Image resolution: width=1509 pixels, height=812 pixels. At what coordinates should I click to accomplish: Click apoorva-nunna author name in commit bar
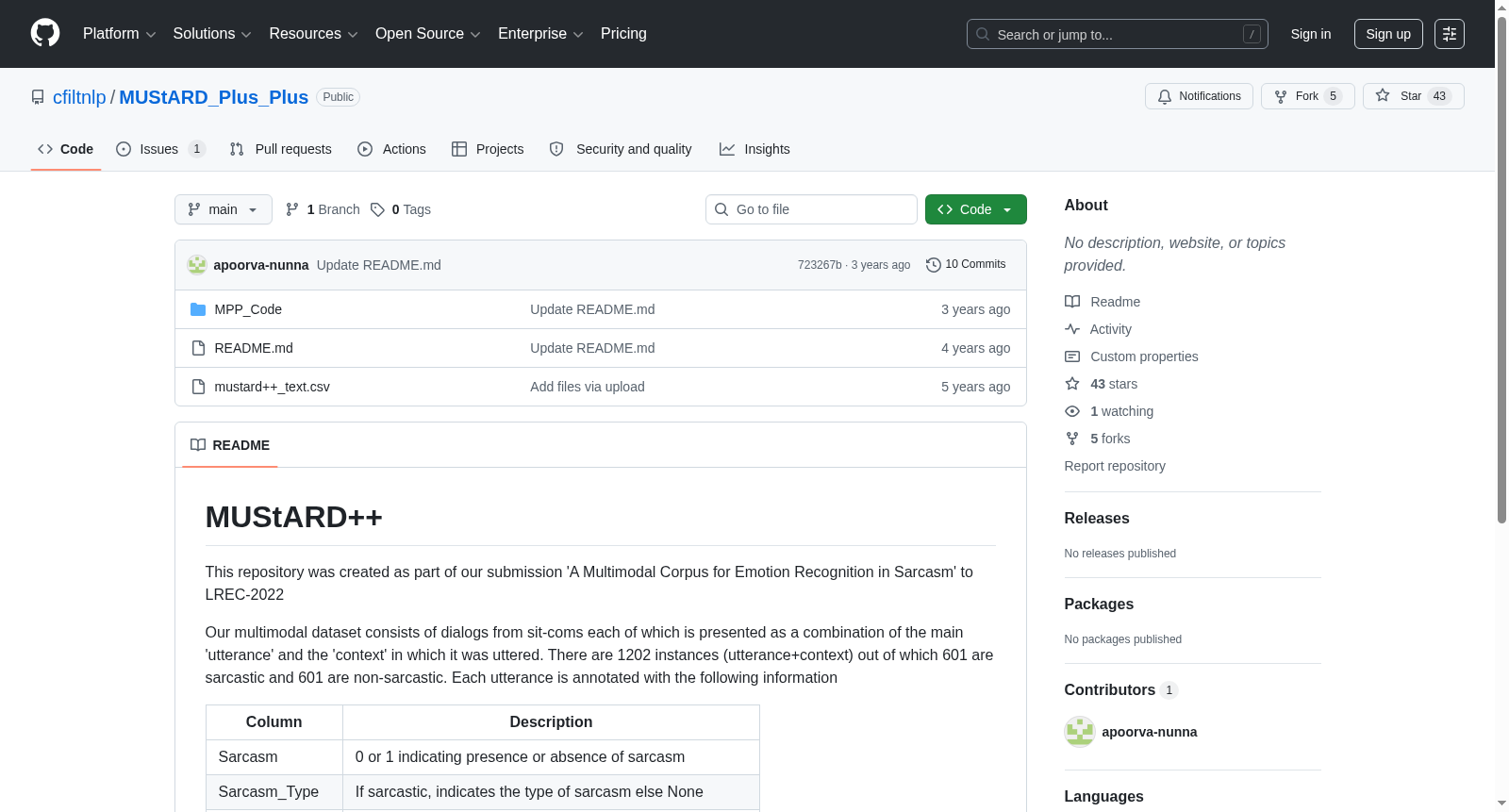(261, 265)
